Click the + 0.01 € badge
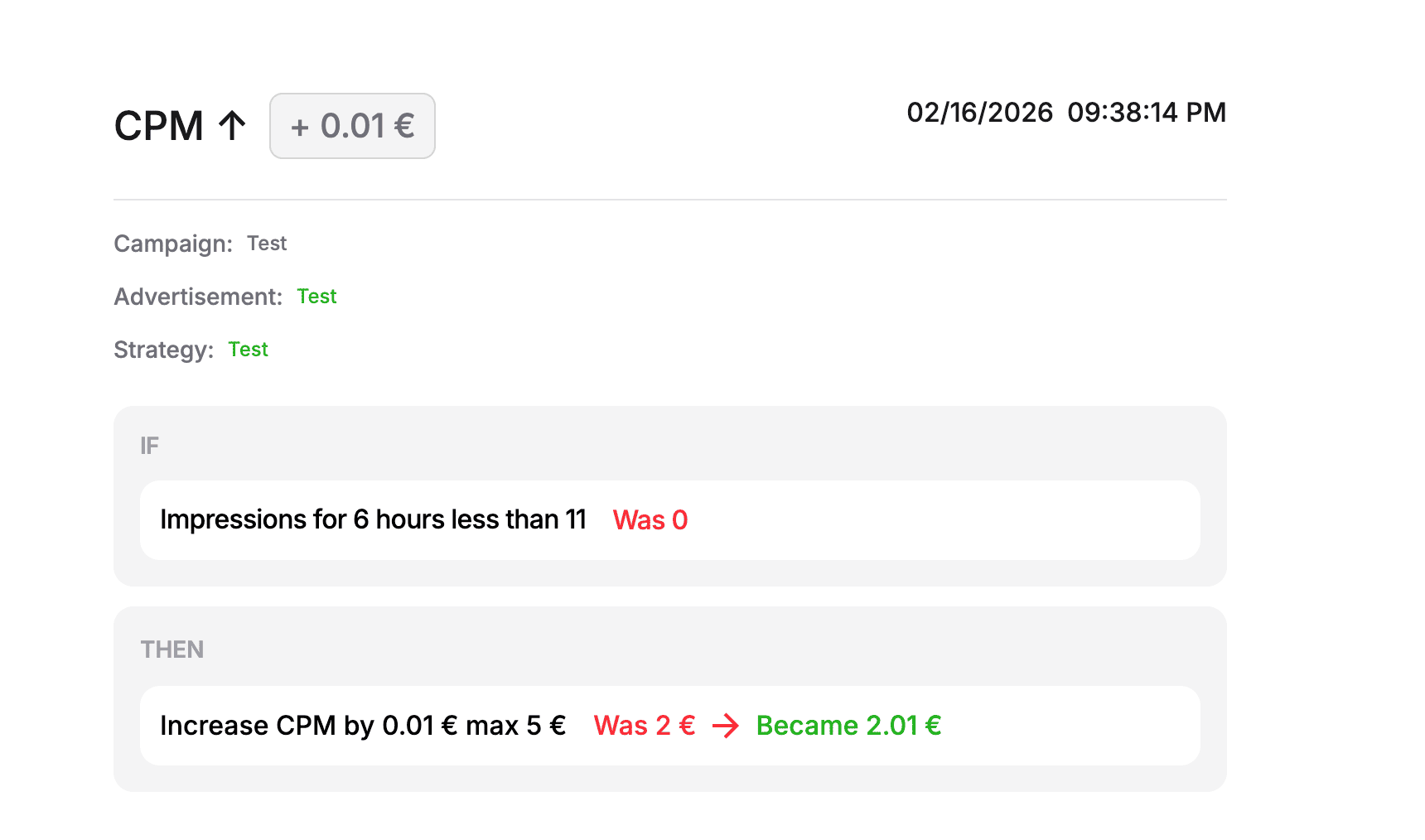 (352, 126)
